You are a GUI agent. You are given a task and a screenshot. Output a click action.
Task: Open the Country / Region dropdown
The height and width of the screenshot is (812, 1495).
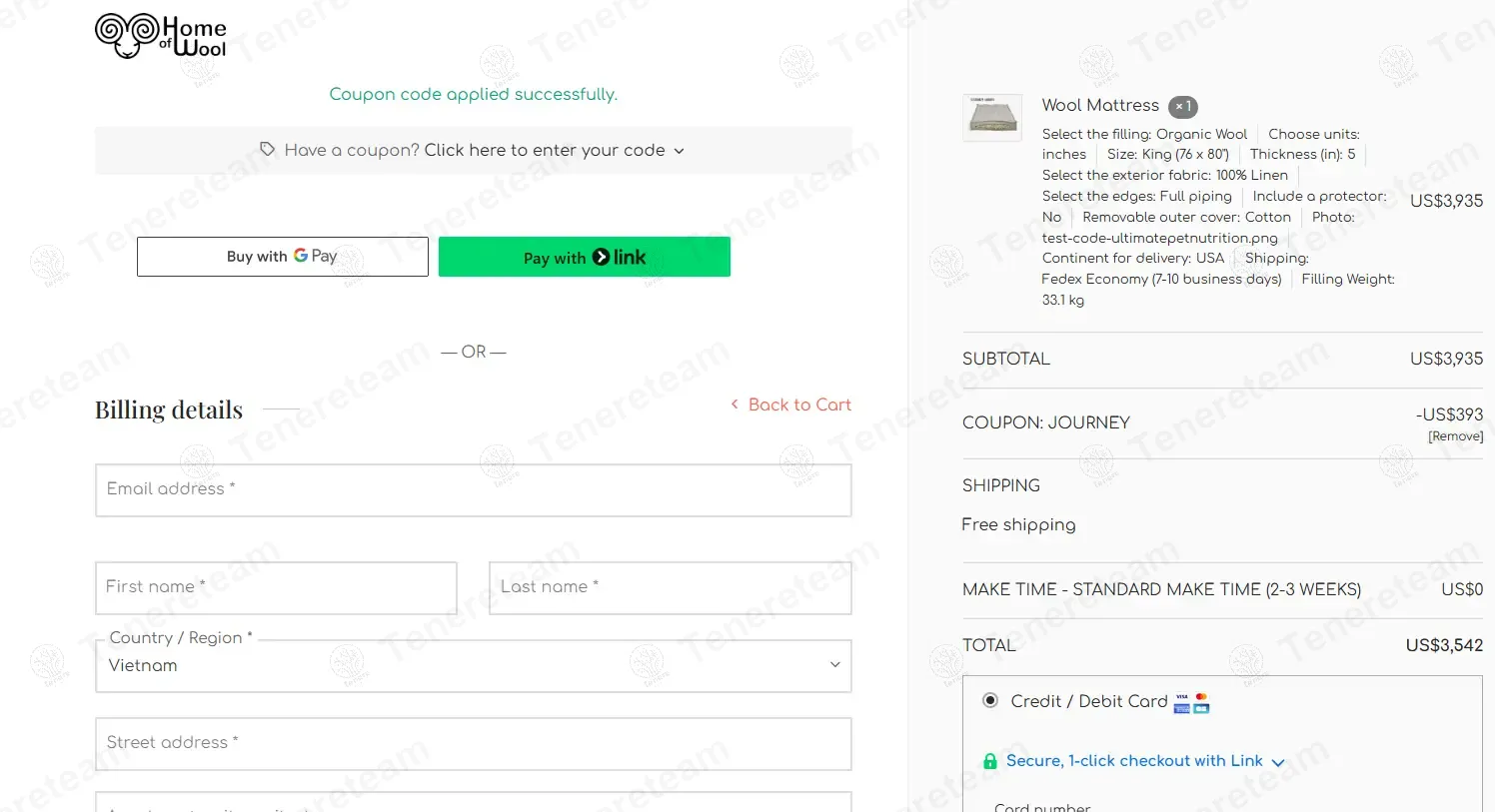pos(473,666)
